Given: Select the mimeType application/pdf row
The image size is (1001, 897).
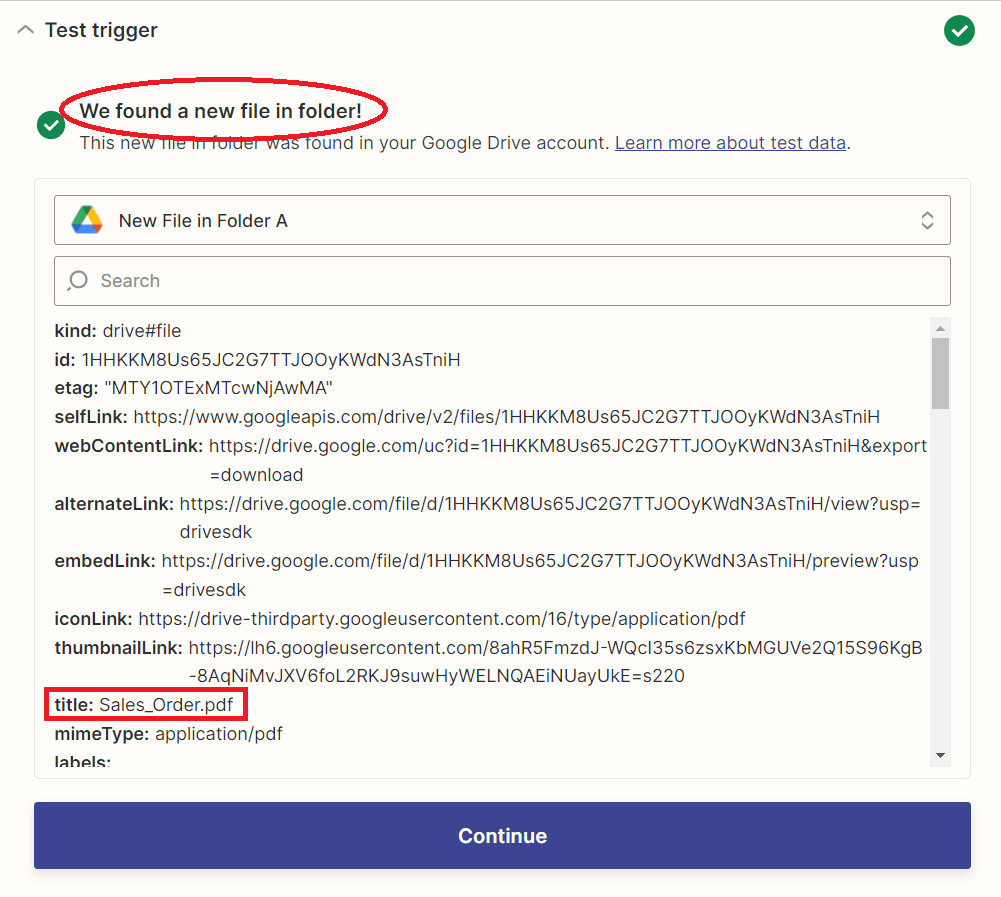Looking at the screenshot, I should pyautogui.click(x=168, y=734).
